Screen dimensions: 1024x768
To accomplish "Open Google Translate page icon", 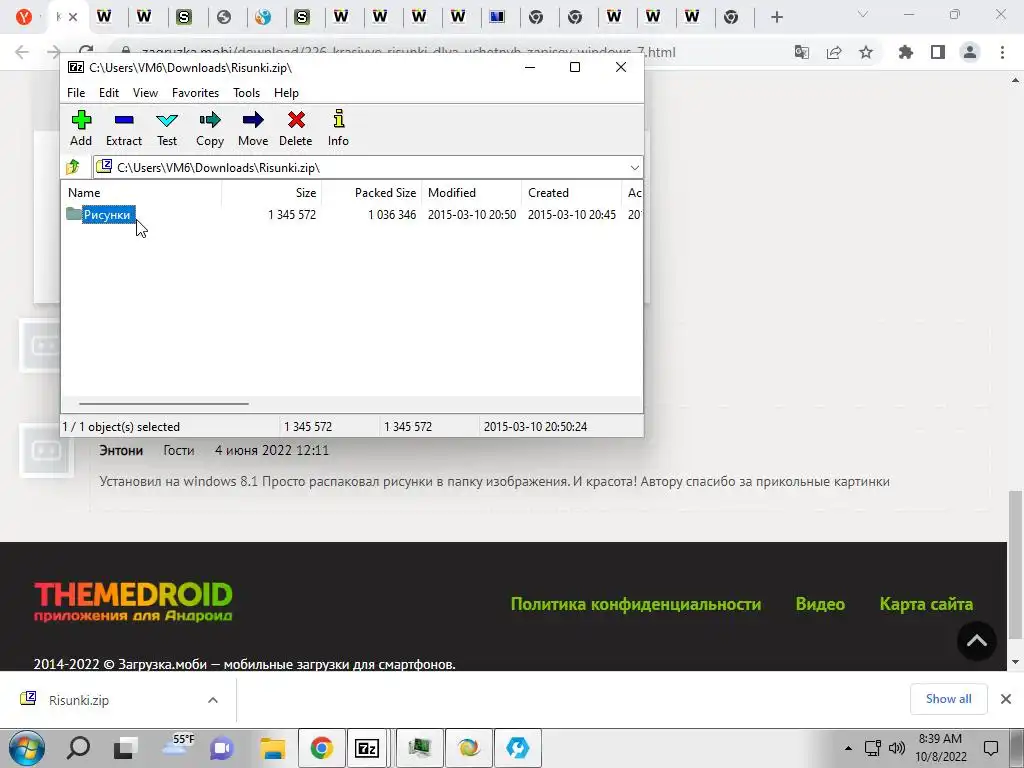I will [x=801, y=52].
